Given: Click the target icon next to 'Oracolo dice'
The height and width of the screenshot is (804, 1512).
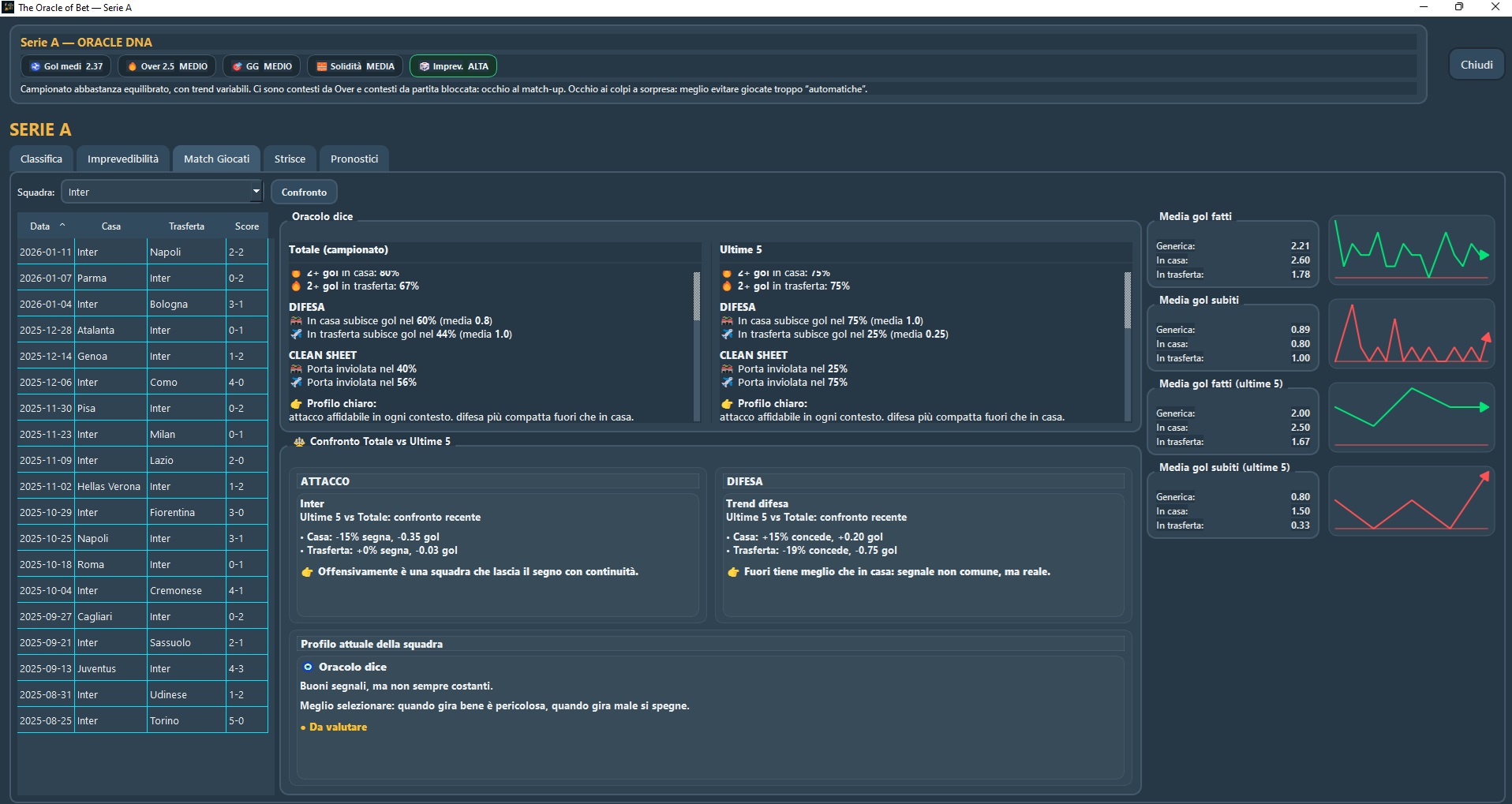Looking at the screenshot, I should coord(308,667).
